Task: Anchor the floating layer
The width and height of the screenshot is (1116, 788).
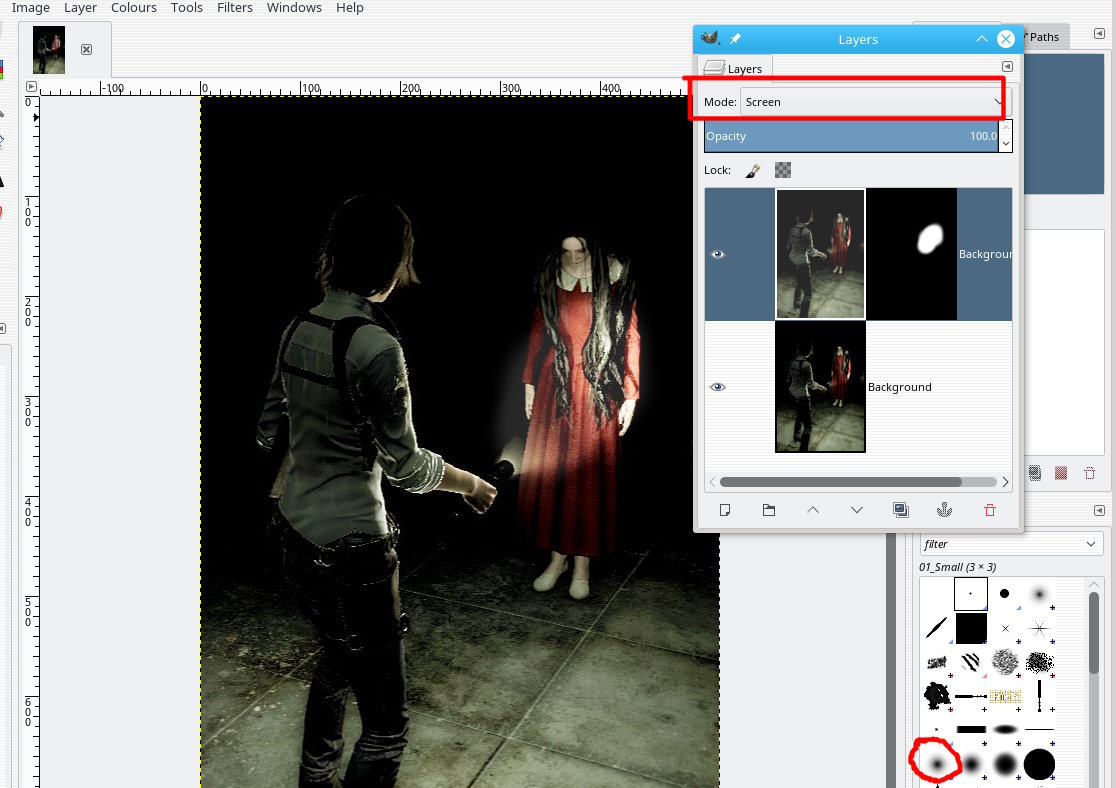Action: [944, 510]
